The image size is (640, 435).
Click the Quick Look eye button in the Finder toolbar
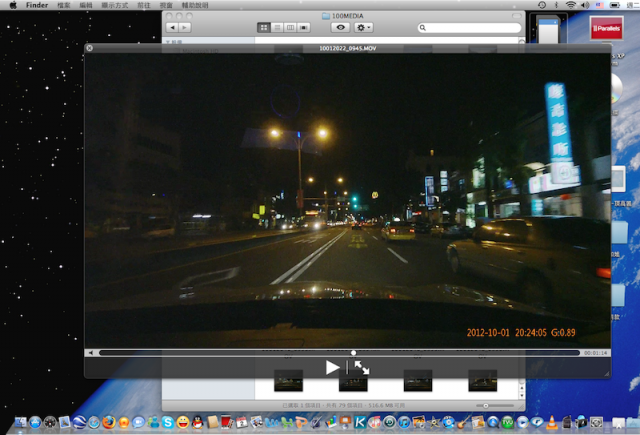click(340, 27)
